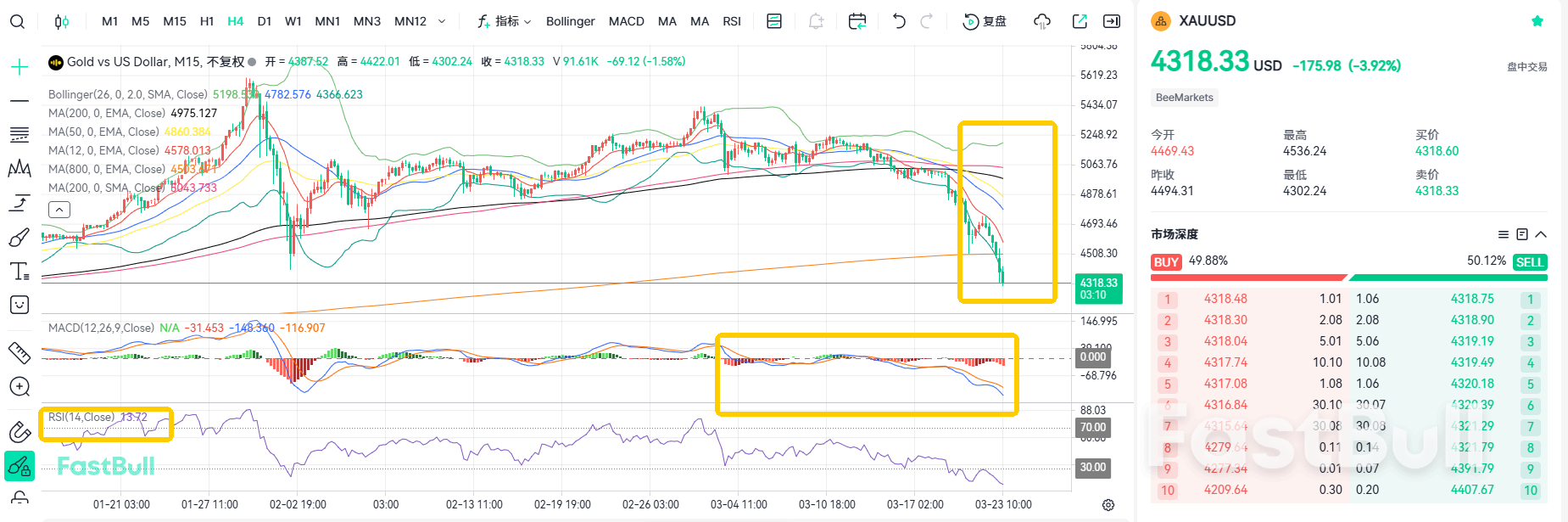
Task: Click the XAUUSD symbol title
Action: pyautogui.click(x=1208, y=21)
